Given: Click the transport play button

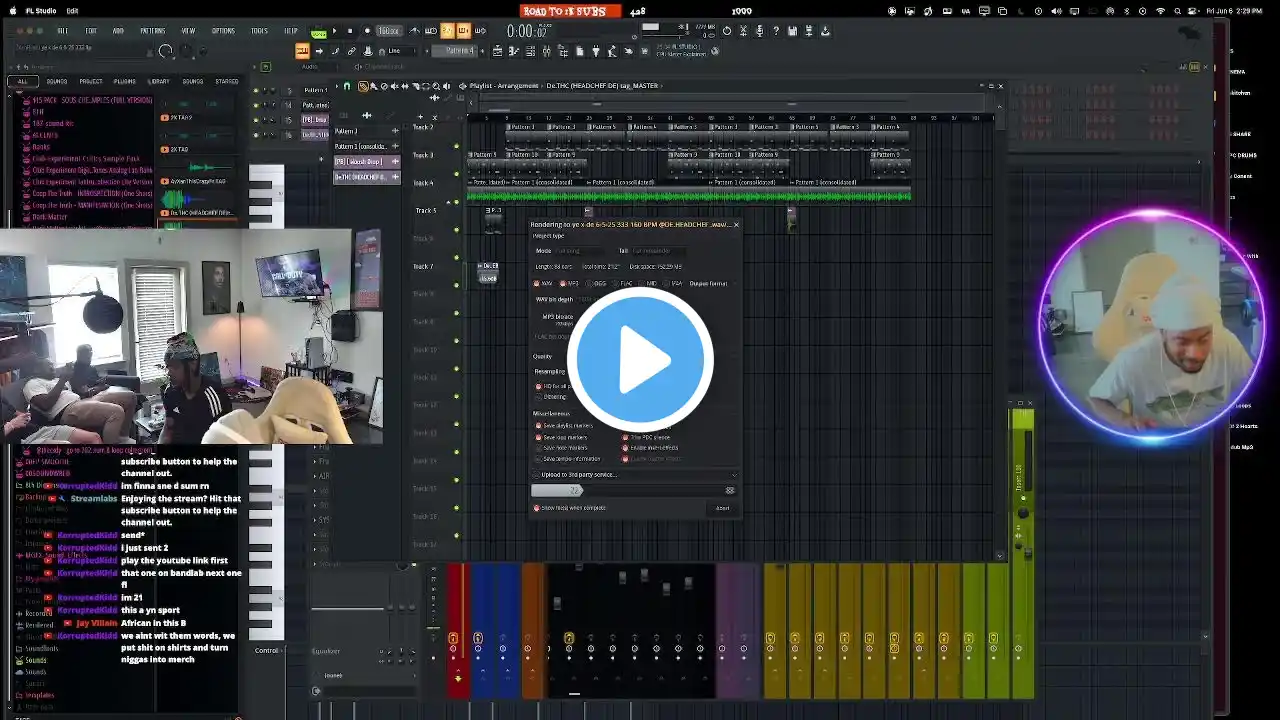Looking at the screenshot, I should click(334, 31).
